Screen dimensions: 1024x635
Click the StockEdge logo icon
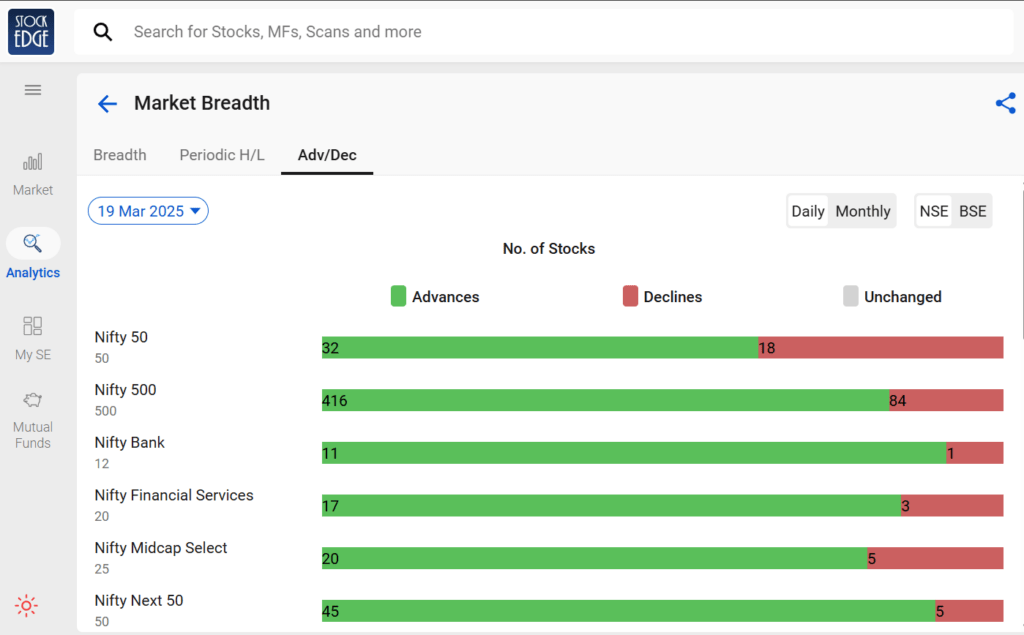(x=31, y=32)
